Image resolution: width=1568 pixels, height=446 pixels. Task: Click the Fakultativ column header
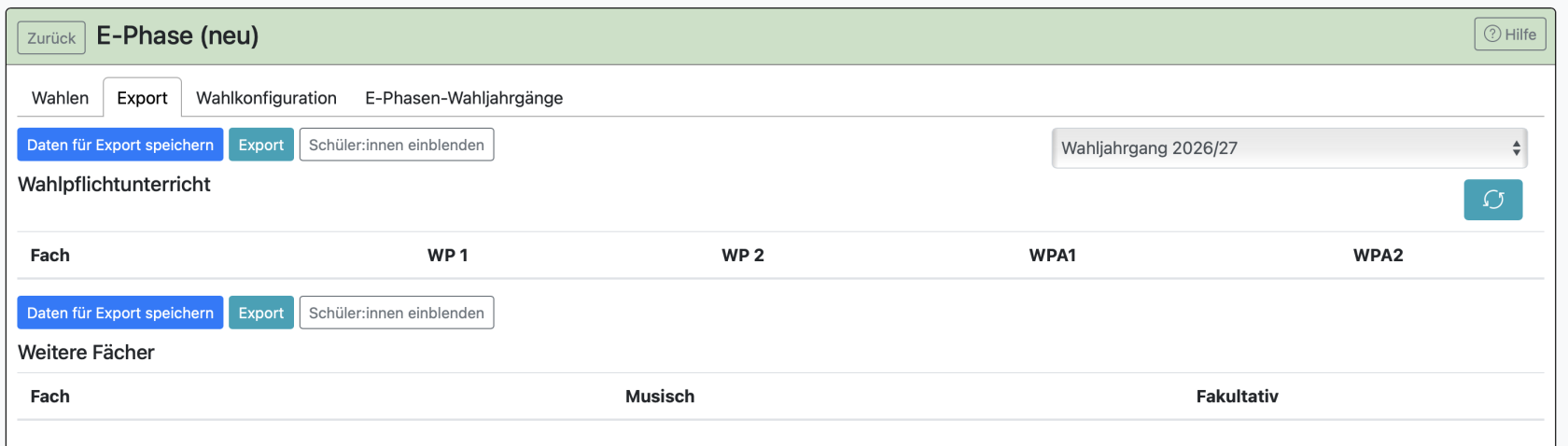point(1237,397)
